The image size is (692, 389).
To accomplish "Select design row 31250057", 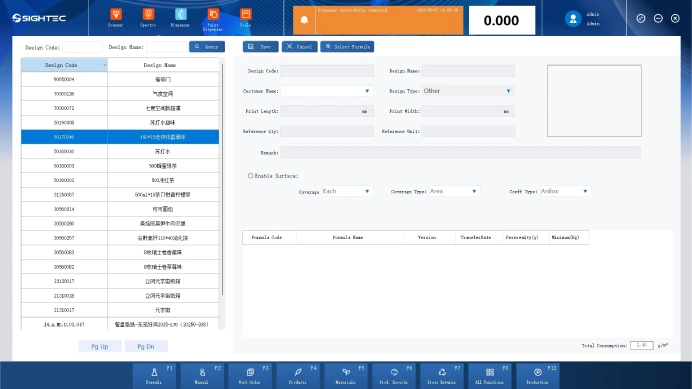I will tap(120, 195).
